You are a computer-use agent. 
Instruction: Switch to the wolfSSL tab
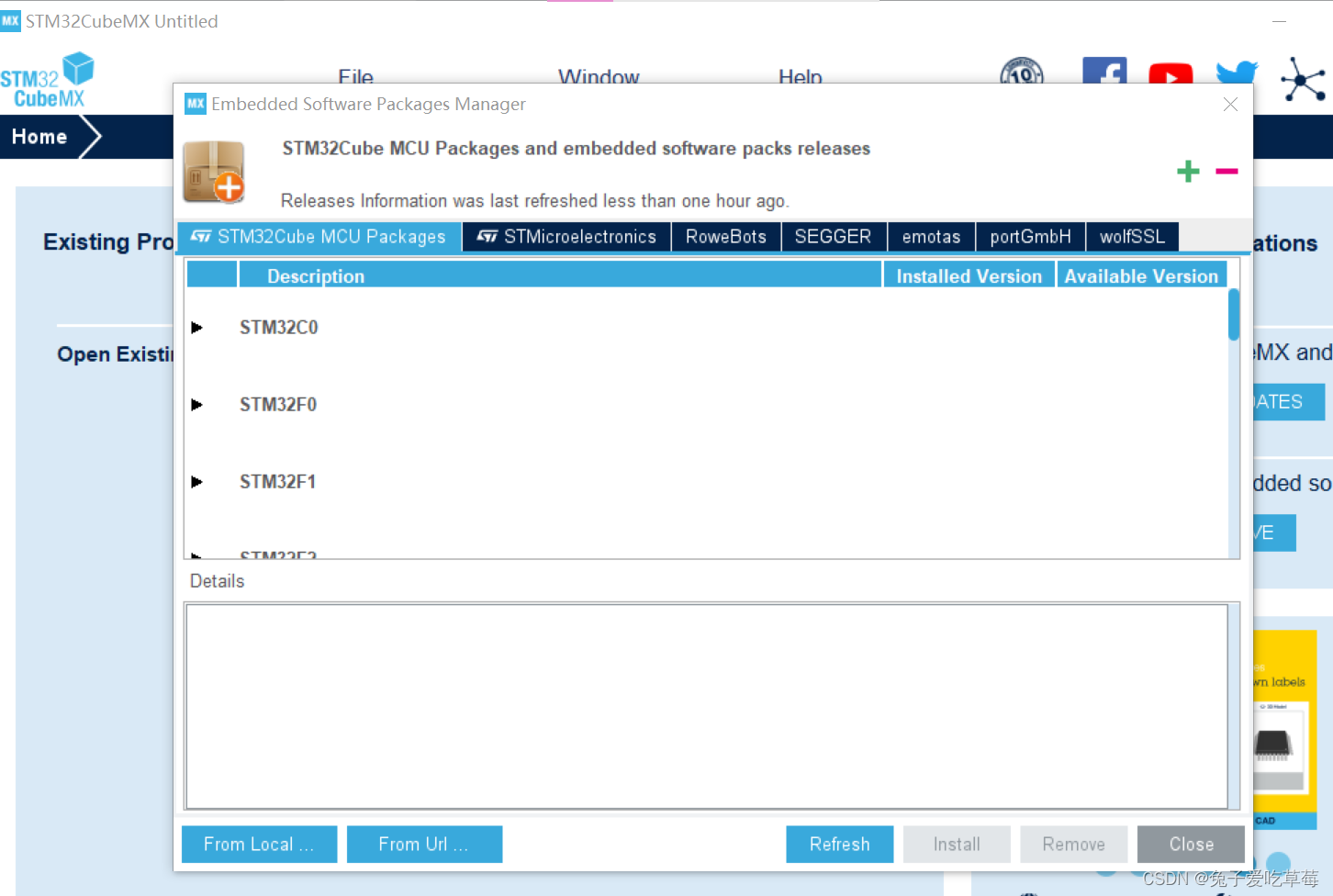(x=1133, y=237)
